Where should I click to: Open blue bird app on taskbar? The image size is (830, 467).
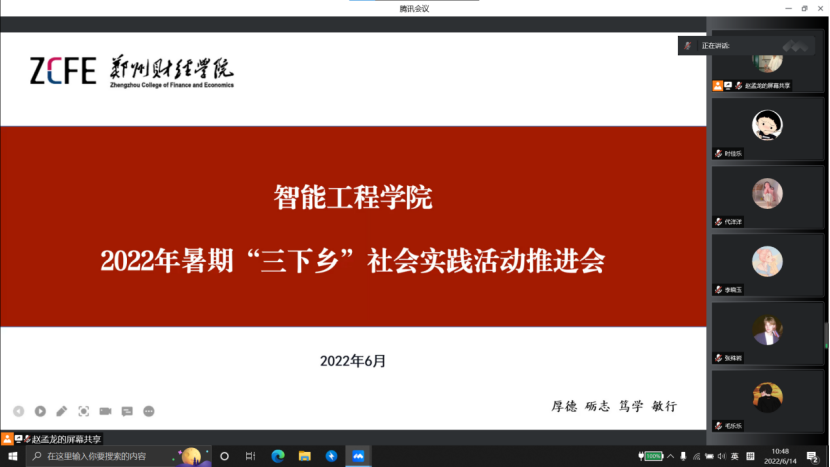pos(331,456)
